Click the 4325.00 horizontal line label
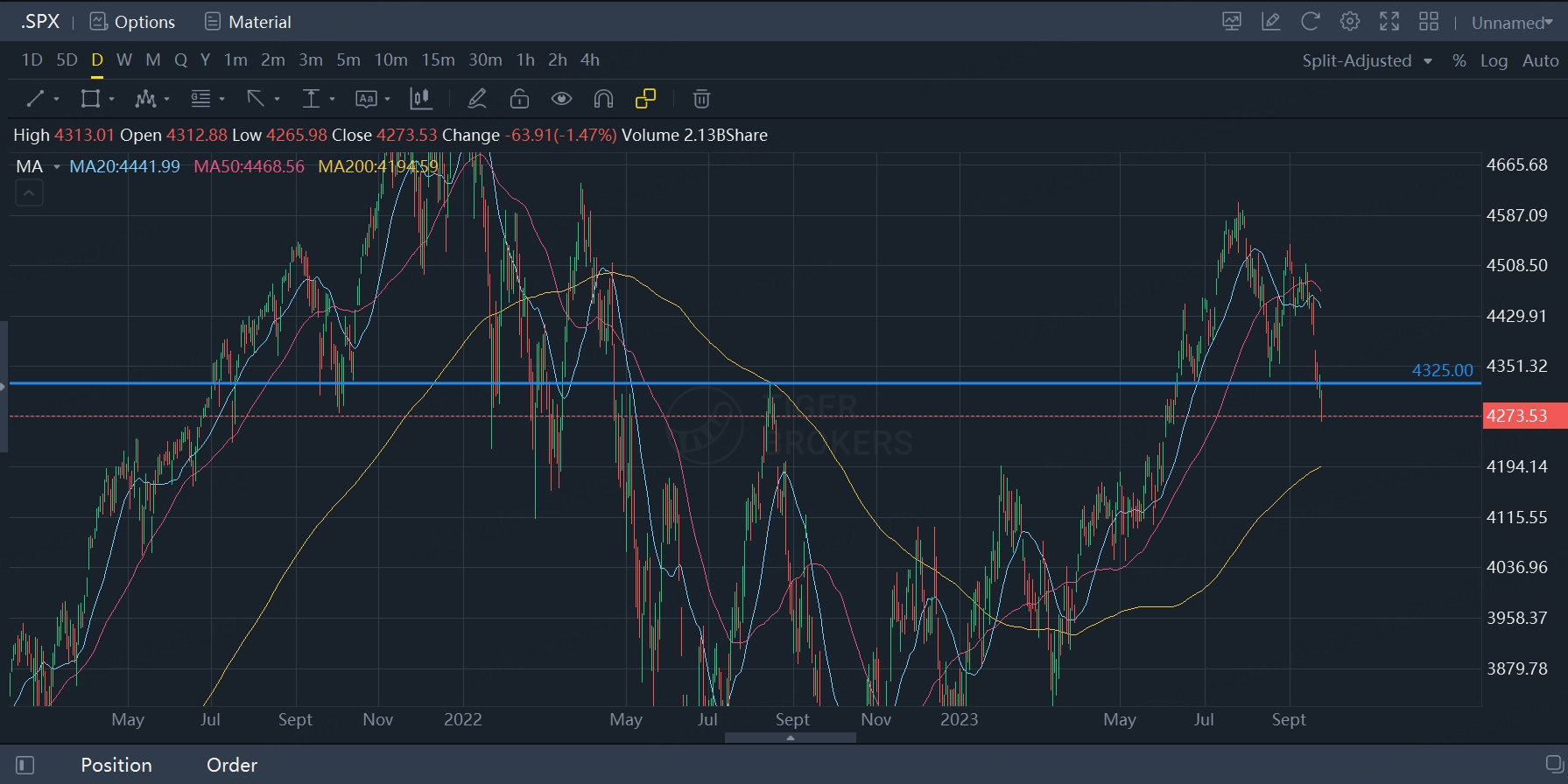The width and height of the screenshot is (1568, 784). [1442, 370]
